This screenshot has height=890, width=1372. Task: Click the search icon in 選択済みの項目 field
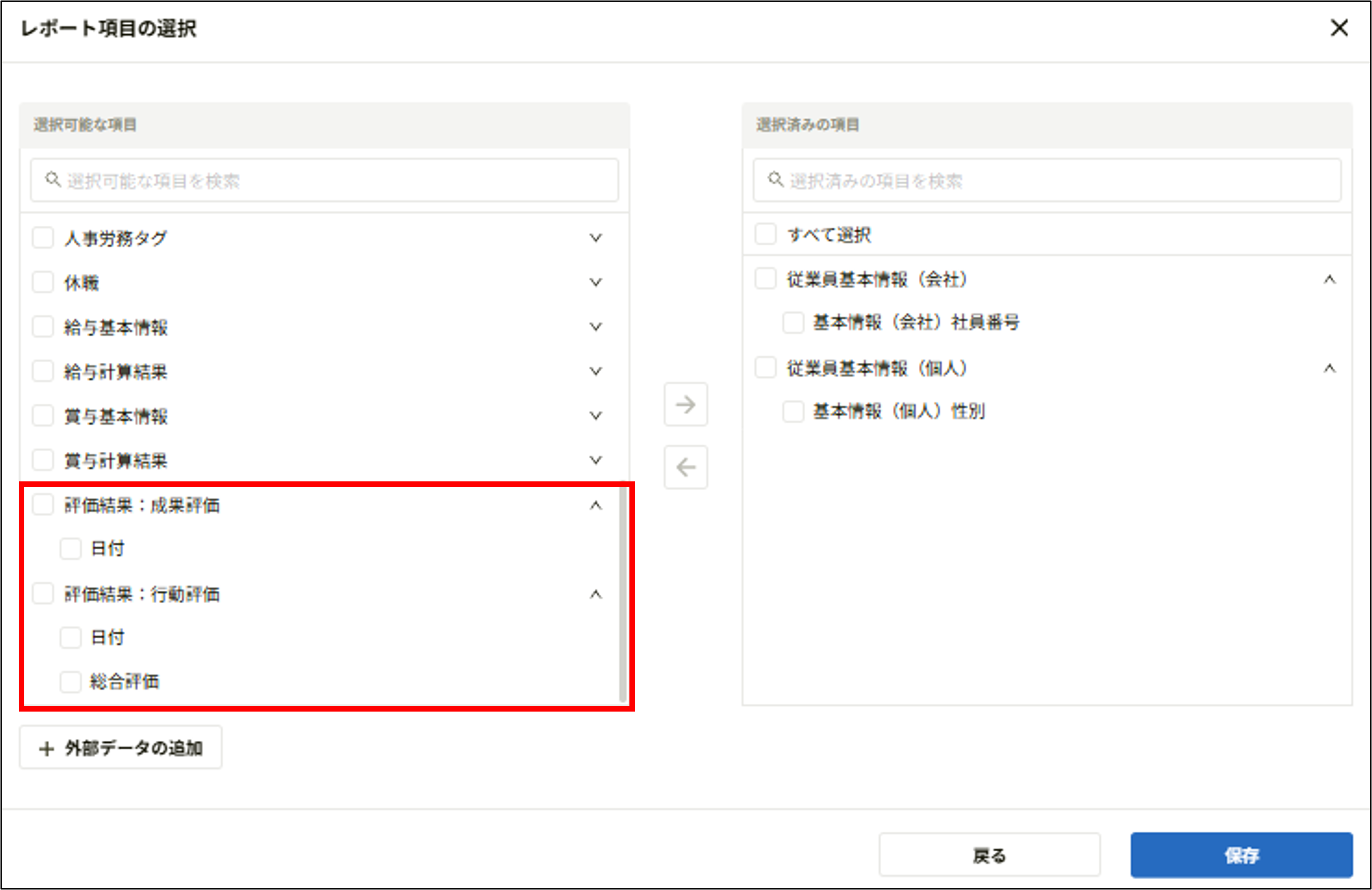(775, 180)
